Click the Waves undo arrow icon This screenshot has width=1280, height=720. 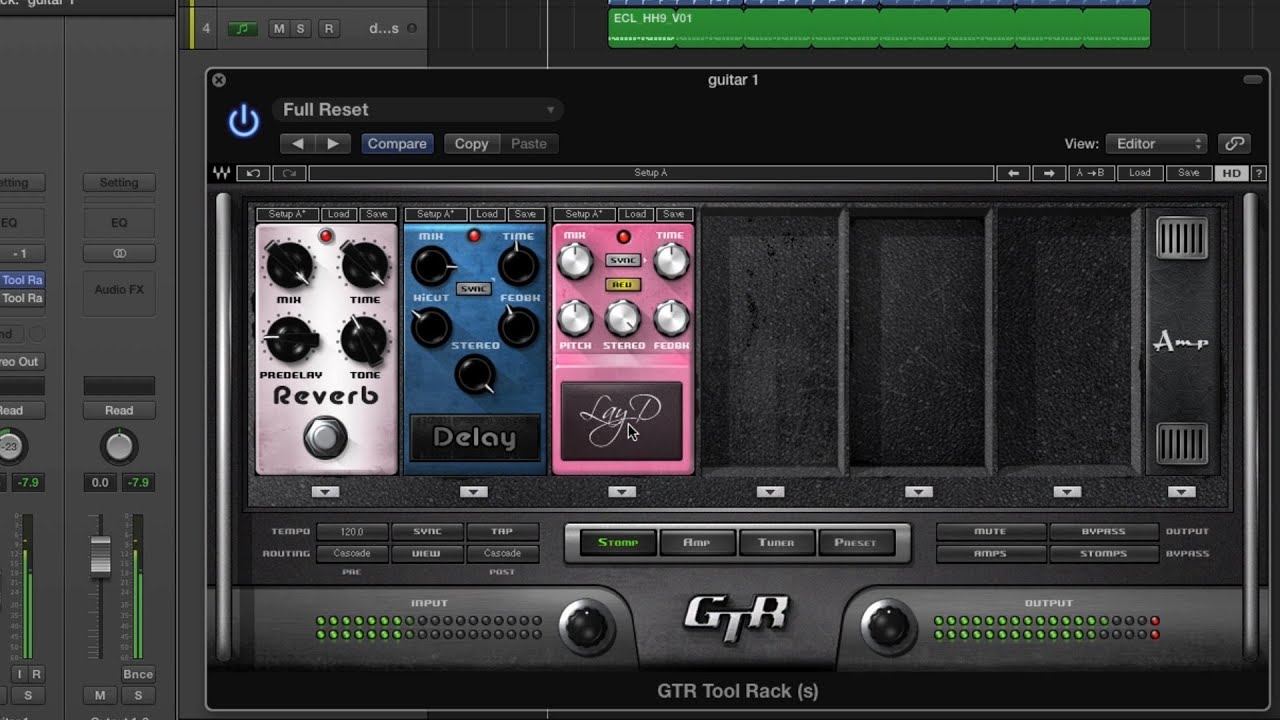pyautogui.click(x=253, y=173)
